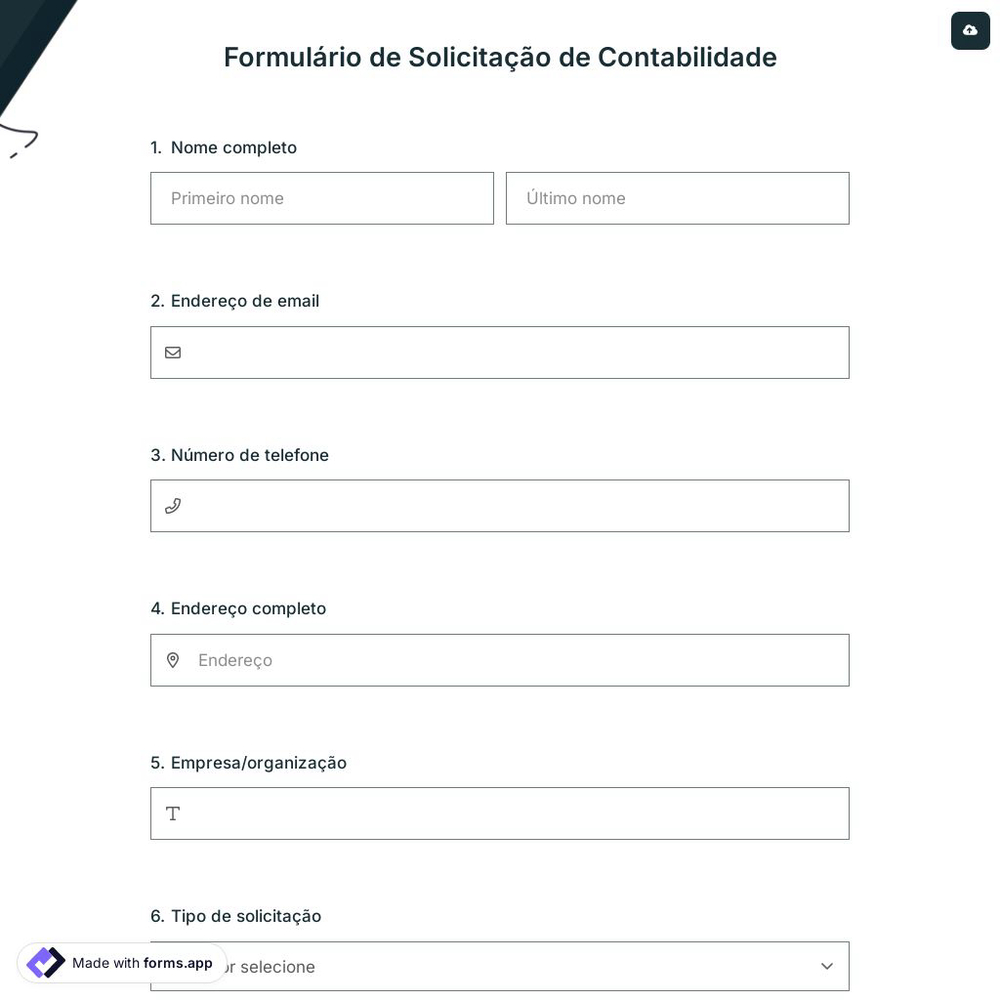1000x1000 pixels.
Task: Open the Tipo de solicitação selection list
Action: tap(500, 966)
